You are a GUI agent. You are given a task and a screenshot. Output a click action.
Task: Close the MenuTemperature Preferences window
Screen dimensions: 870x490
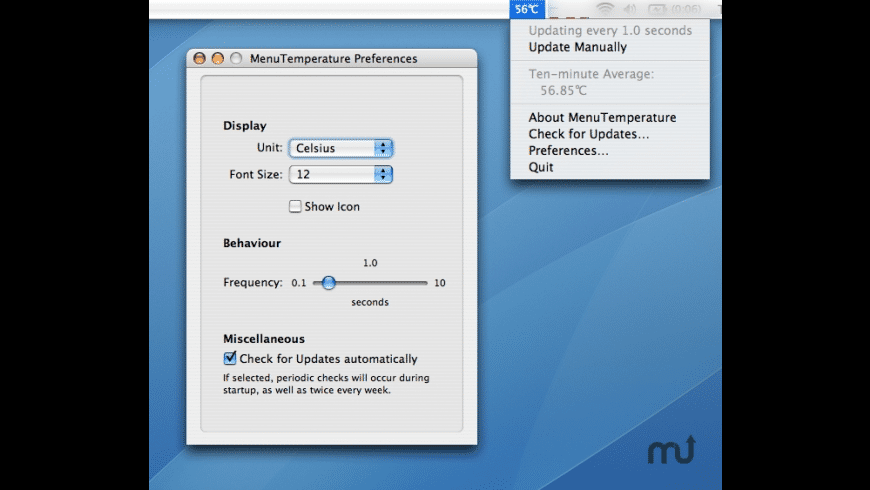pos(199,58)
